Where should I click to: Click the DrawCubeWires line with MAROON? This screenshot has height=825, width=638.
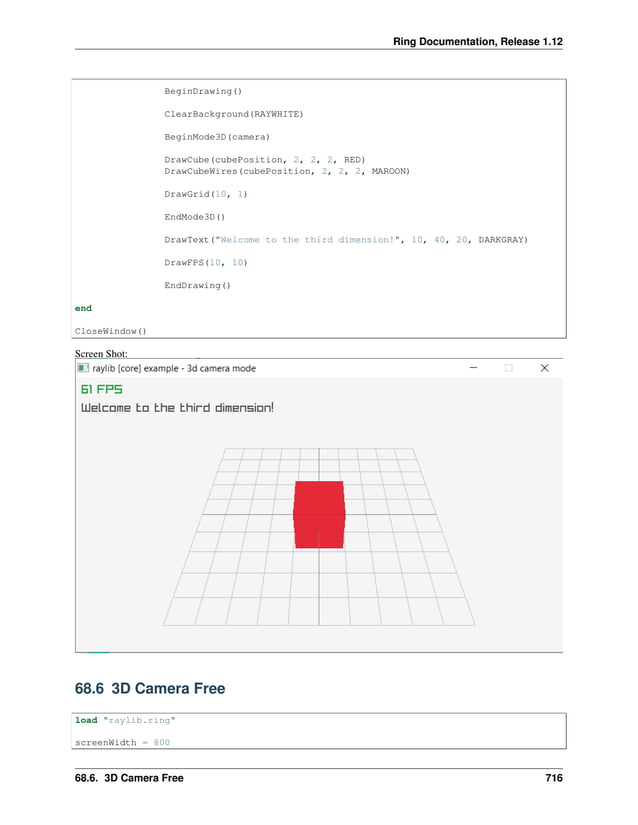(287, 171)
